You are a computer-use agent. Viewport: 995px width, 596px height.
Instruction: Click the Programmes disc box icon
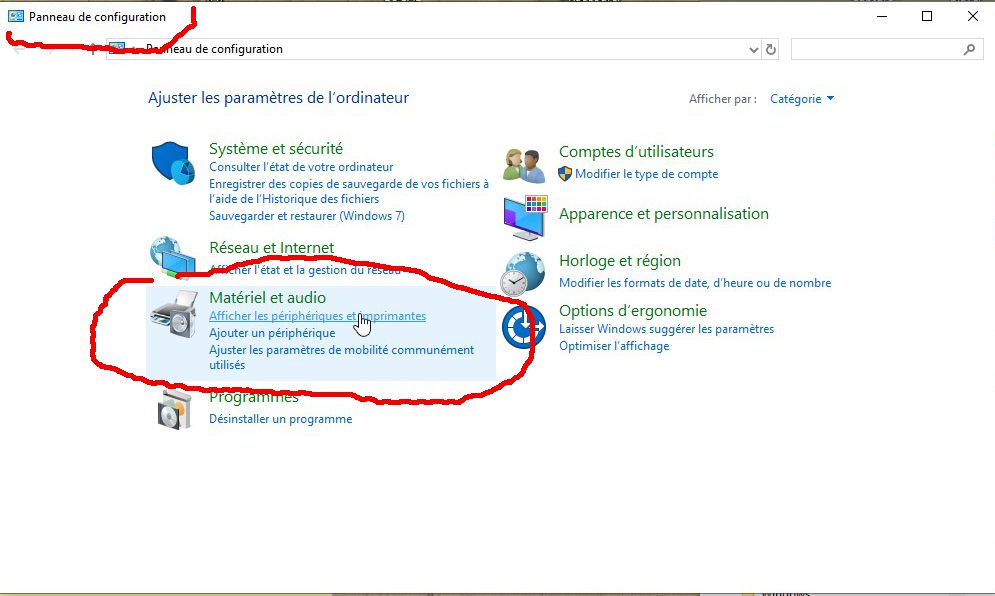click(175, 409)
